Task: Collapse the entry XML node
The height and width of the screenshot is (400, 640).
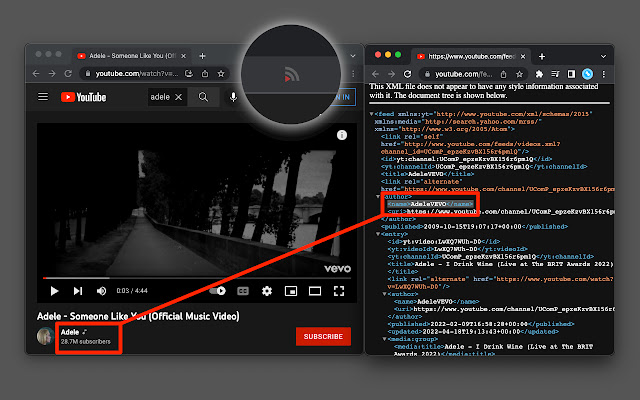Action: click(378, 234)
